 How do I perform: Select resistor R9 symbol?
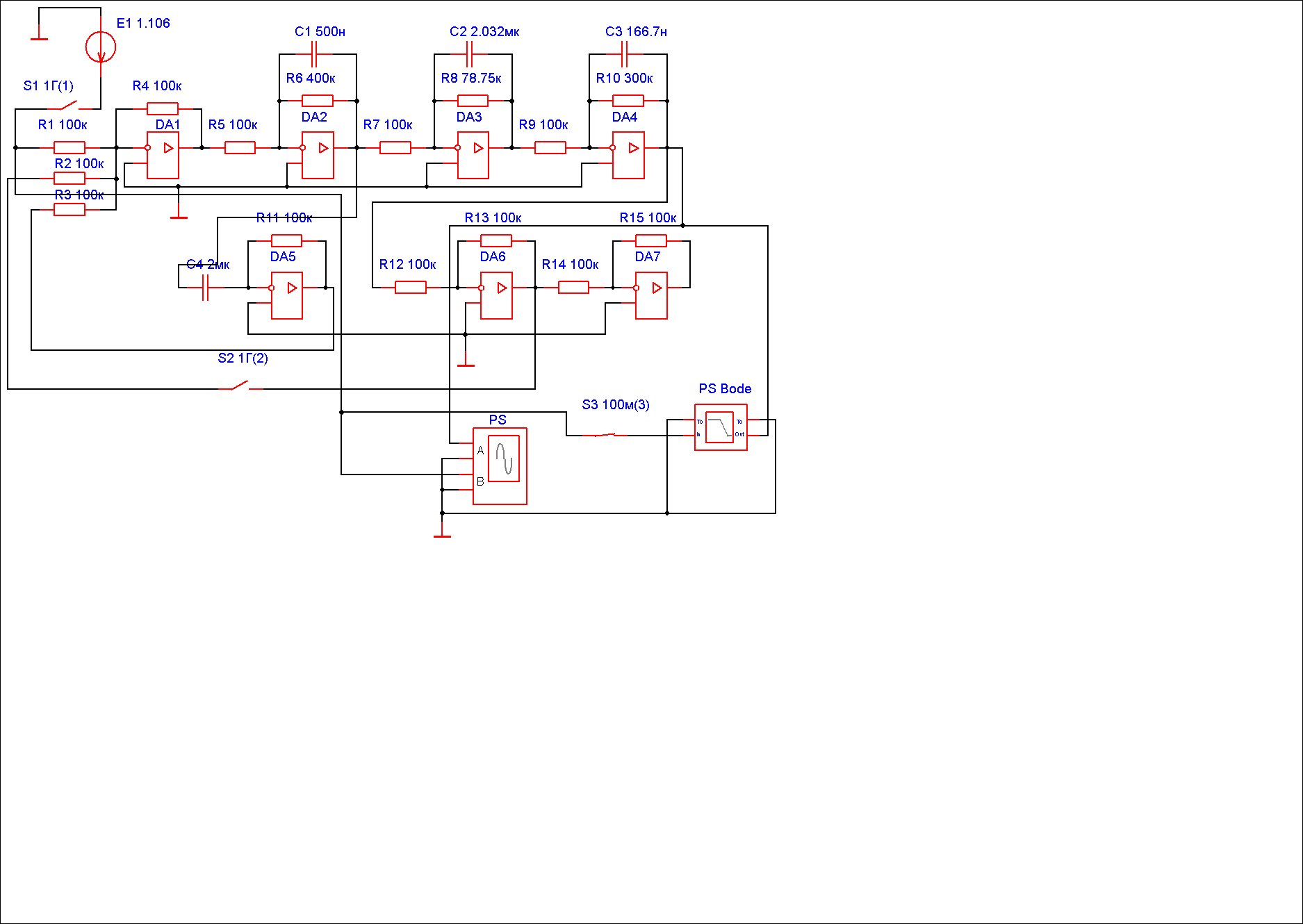tap(550, 147)
